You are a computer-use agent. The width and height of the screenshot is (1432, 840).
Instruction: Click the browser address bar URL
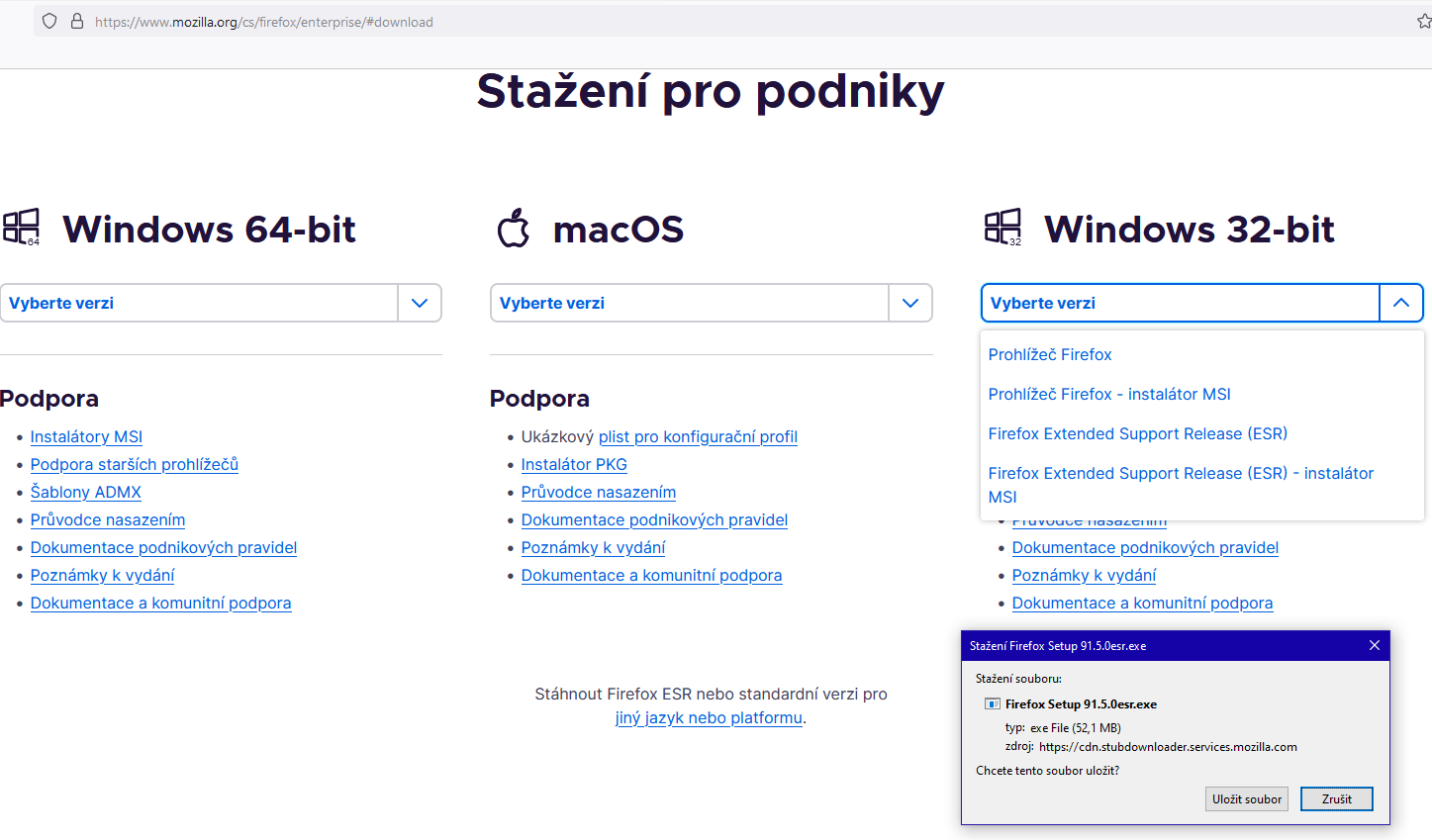click(x=264, y=22)
